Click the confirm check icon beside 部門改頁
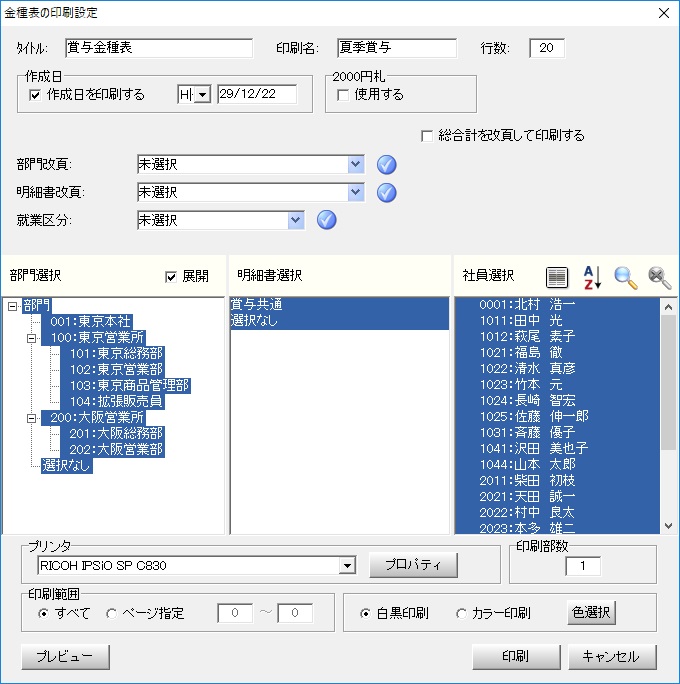 click(386, 165)
